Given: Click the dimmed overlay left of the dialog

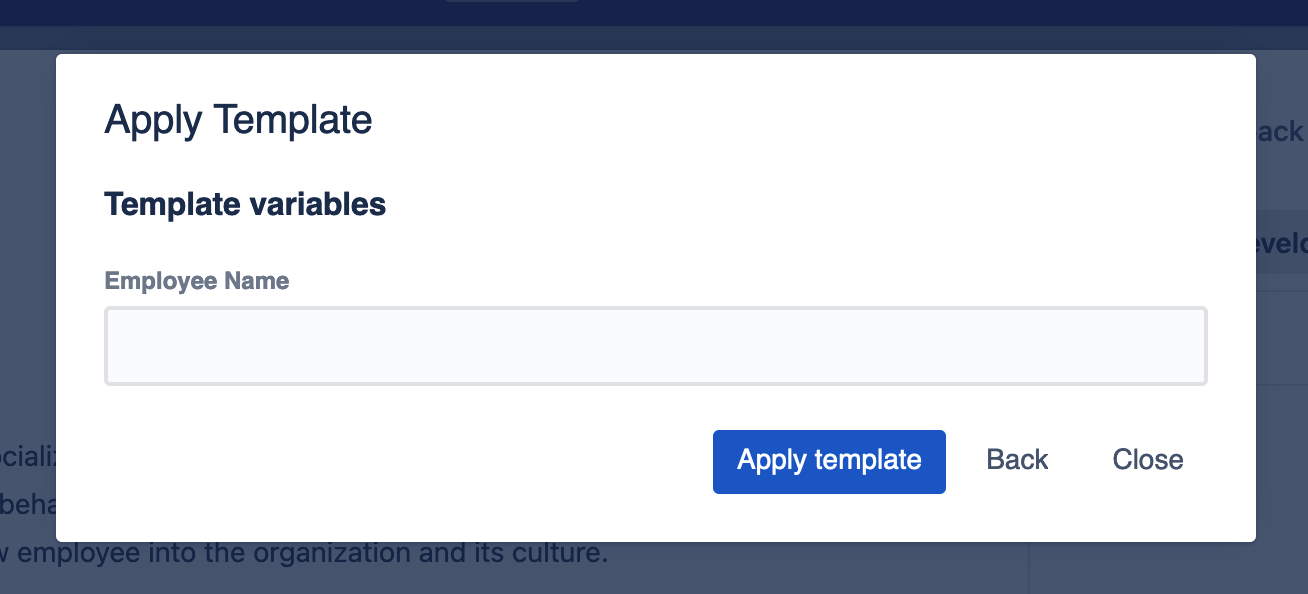Looking at the screenshot, I should click(27, 300).
